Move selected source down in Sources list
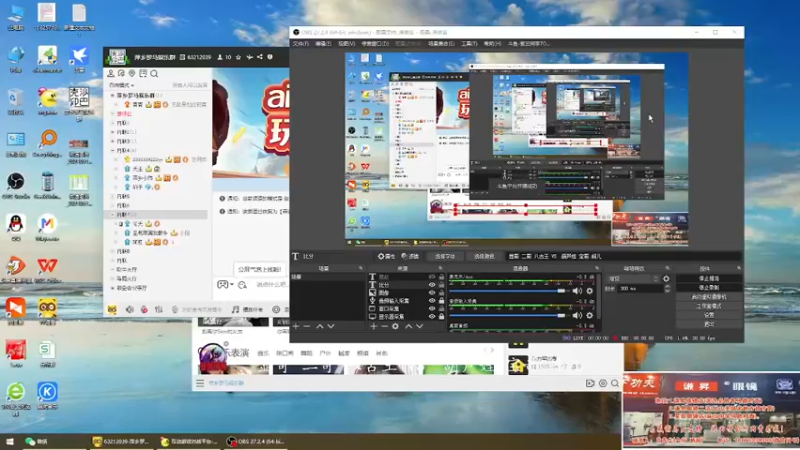The width and height of the screenshot is (800, 450). (x=419, y=326)
